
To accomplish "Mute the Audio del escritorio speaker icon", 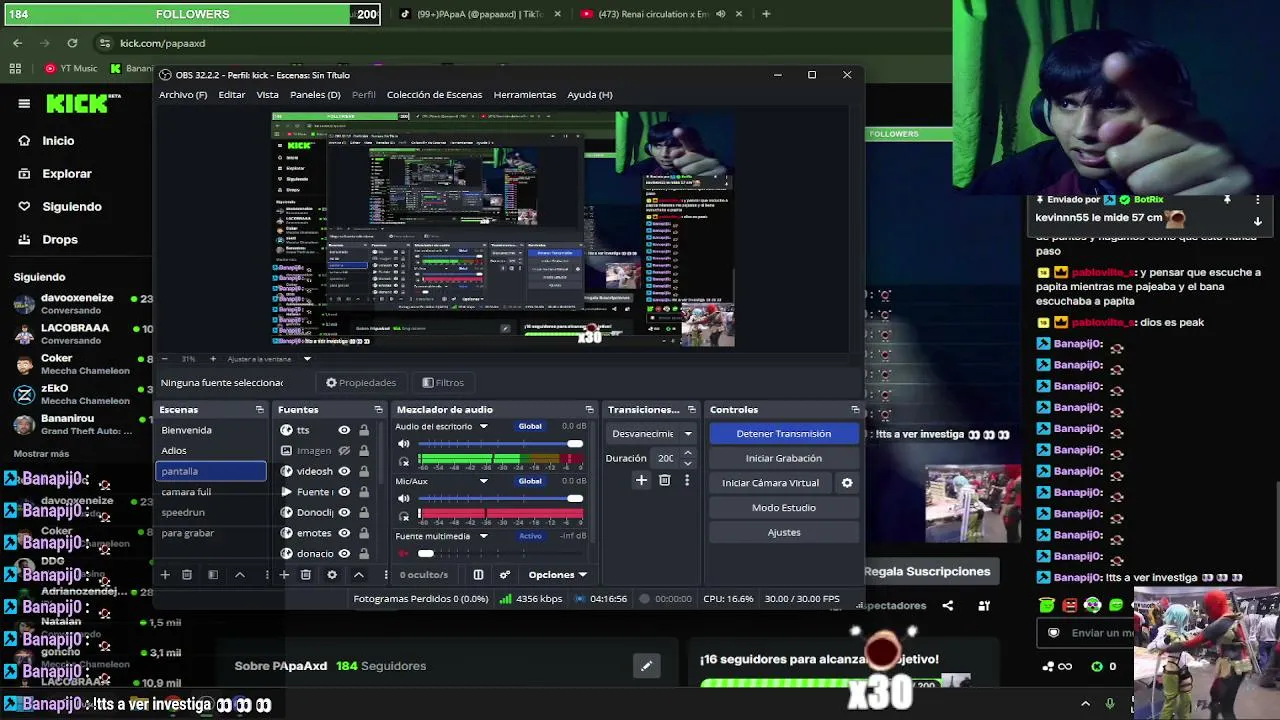I will [404, 443].
